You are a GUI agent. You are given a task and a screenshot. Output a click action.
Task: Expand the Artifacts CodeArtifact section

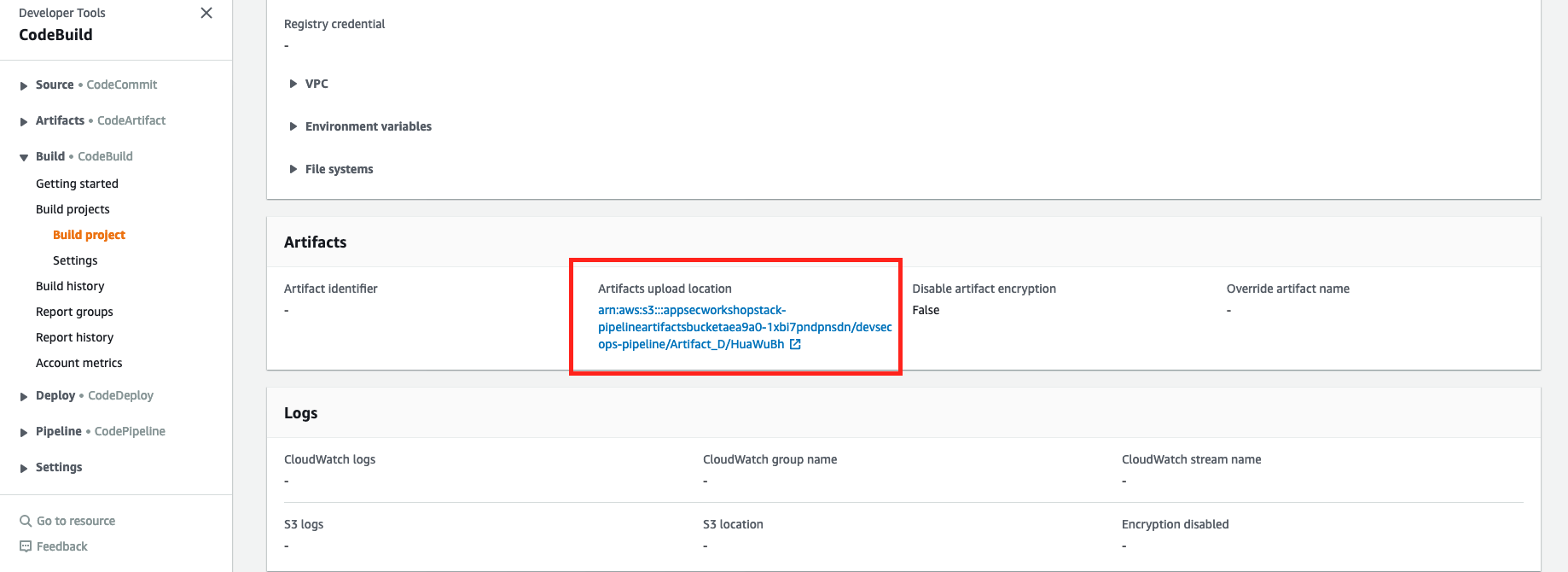click(x=24, y=121)
